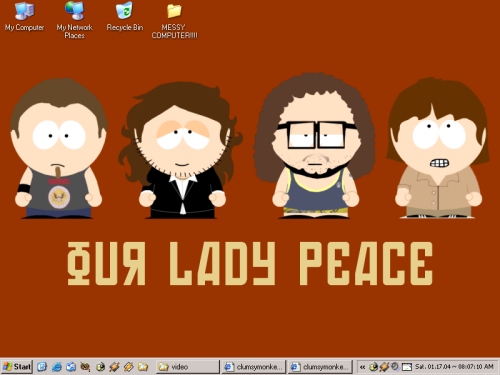Screen dimensions: 500x375
Task: Select the MESSY COMPUTER!!!! folder icon
Action: [x=174, y=21]
